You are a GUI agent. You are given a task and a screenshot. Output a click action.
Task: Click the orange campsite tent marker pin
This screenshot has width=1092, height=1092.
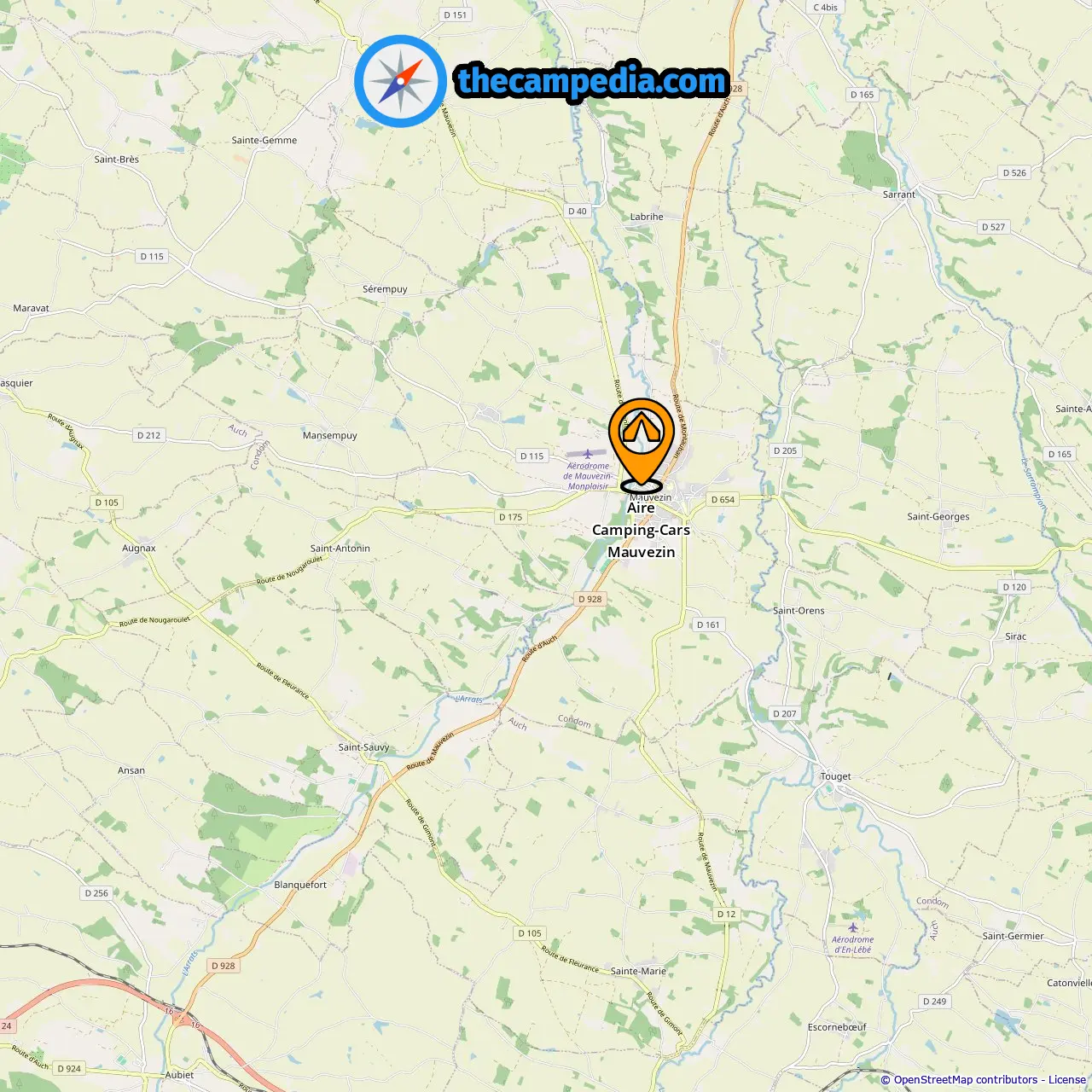pyautogui.click(x=642, y=444)
